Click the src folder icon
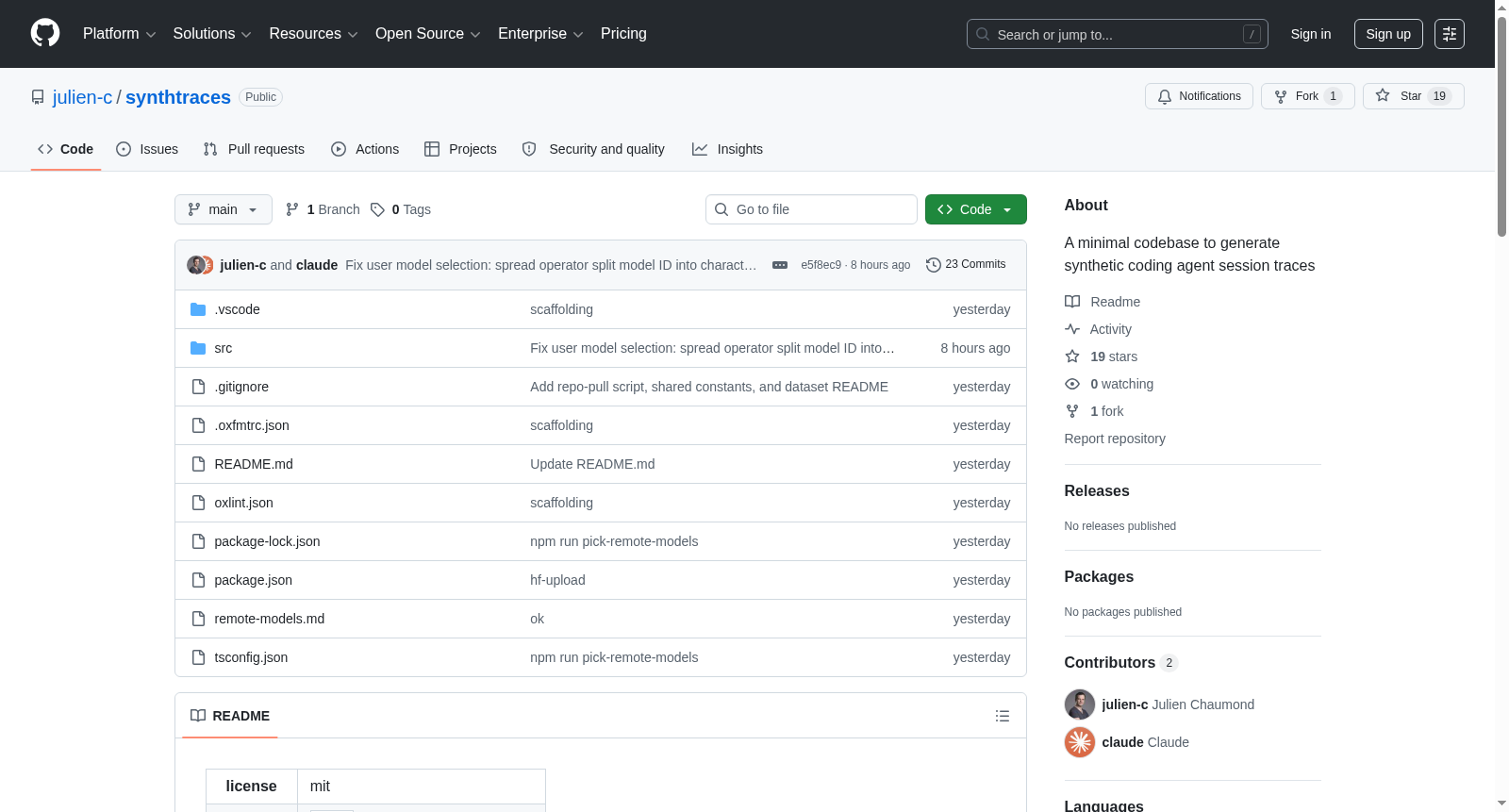Viewport: 1509px width, 812px height. tap(198, 348)
